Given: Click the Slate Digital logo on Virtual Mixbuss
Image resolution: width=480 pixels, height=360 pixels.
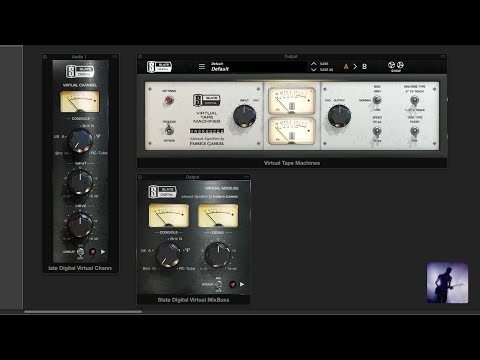Looking at the screenshot, I should pos(162,192).
